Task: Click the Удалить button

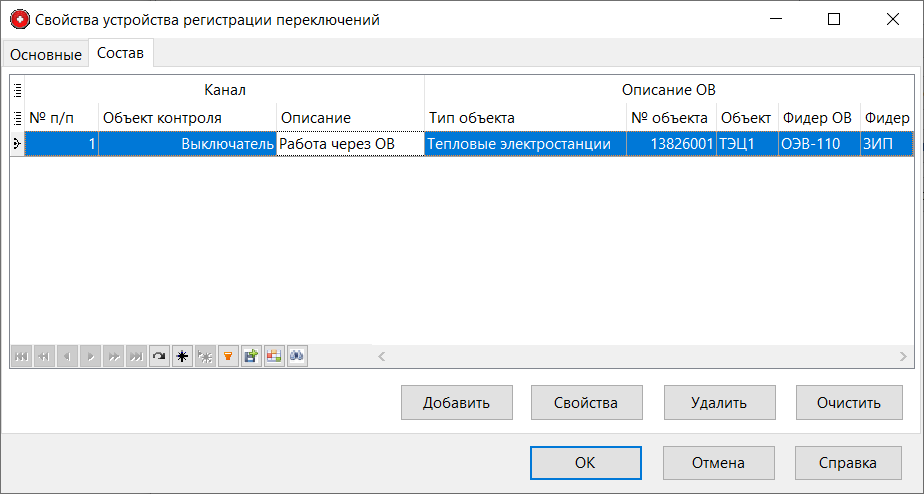Action: (718, 403)
